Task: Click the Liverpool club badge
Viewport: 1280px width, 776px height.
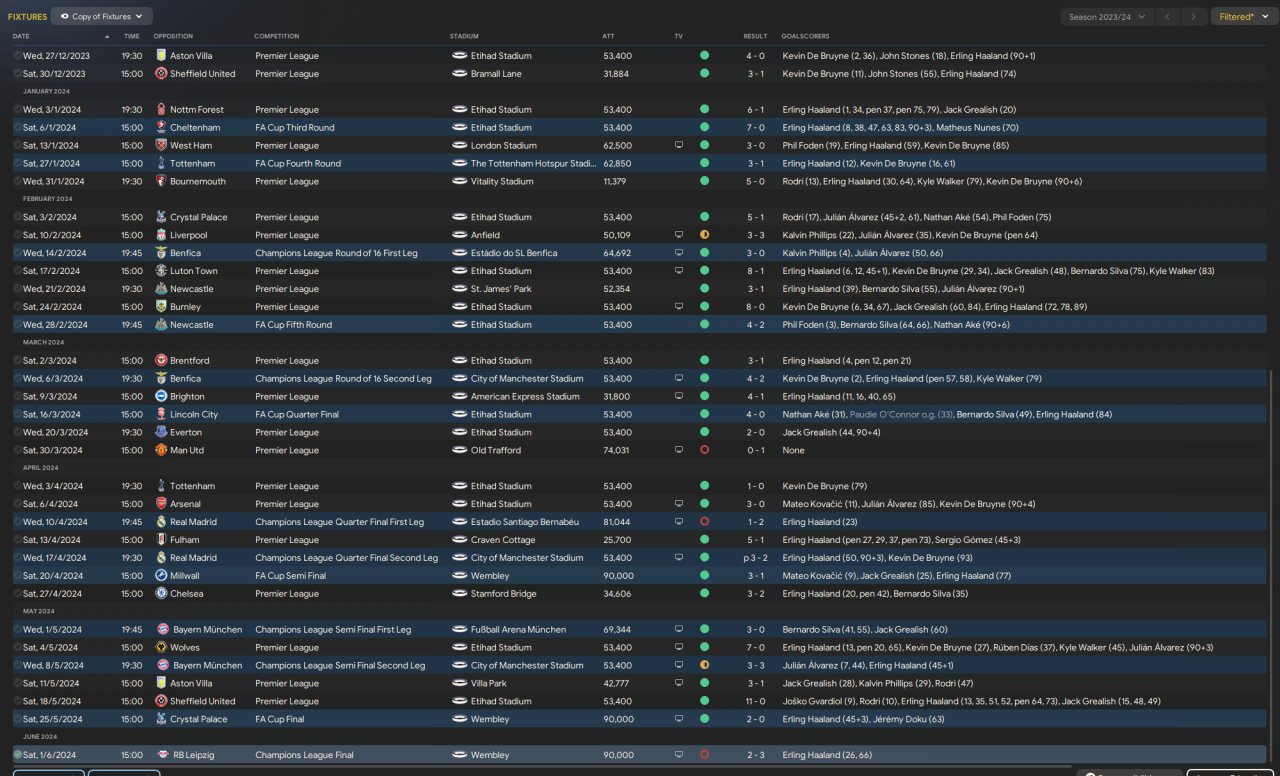Action: pyautogui.click(x=161, y=235)
